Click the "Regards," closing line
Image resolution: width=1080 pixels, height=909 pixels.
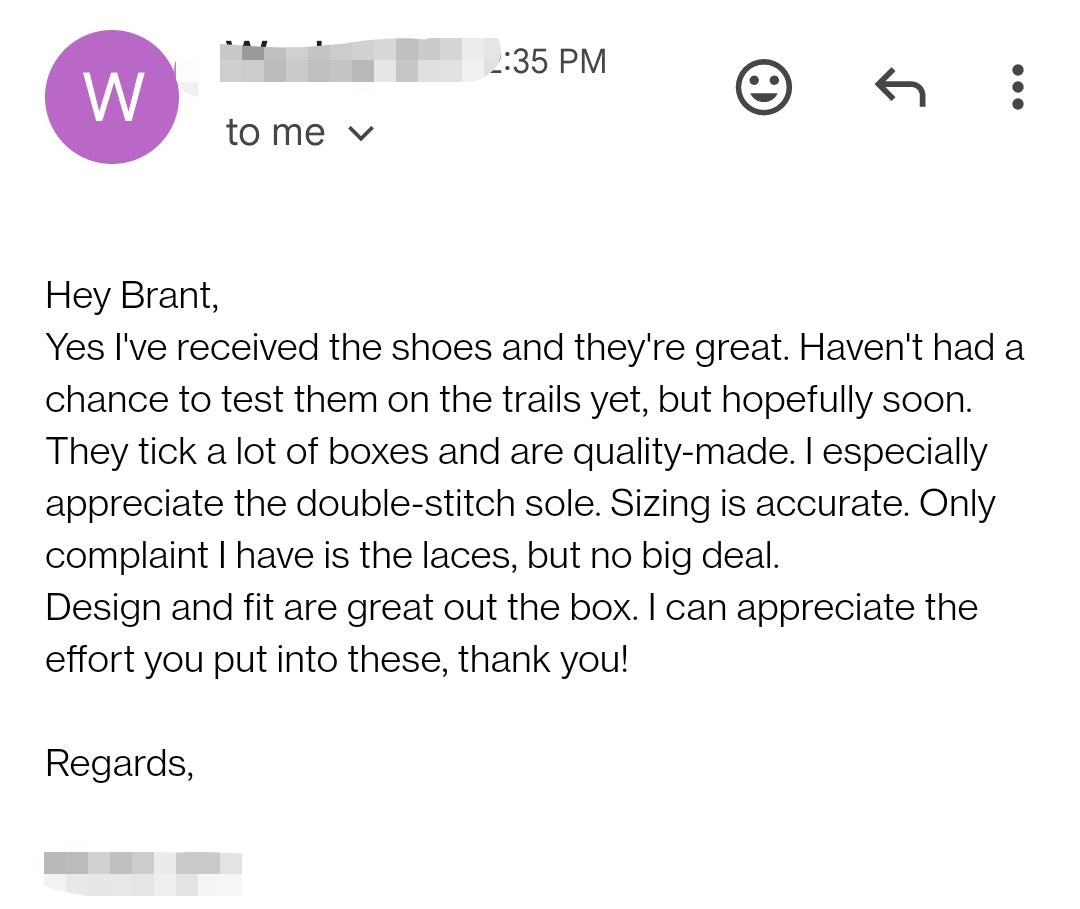coord(119,764)
